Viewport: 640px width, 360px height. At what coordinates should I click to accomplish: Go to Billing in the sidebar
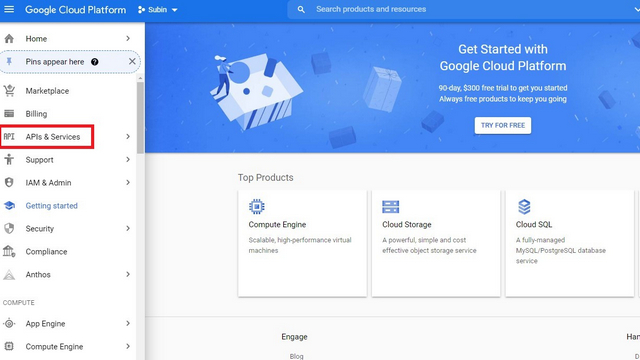(36, 114)
